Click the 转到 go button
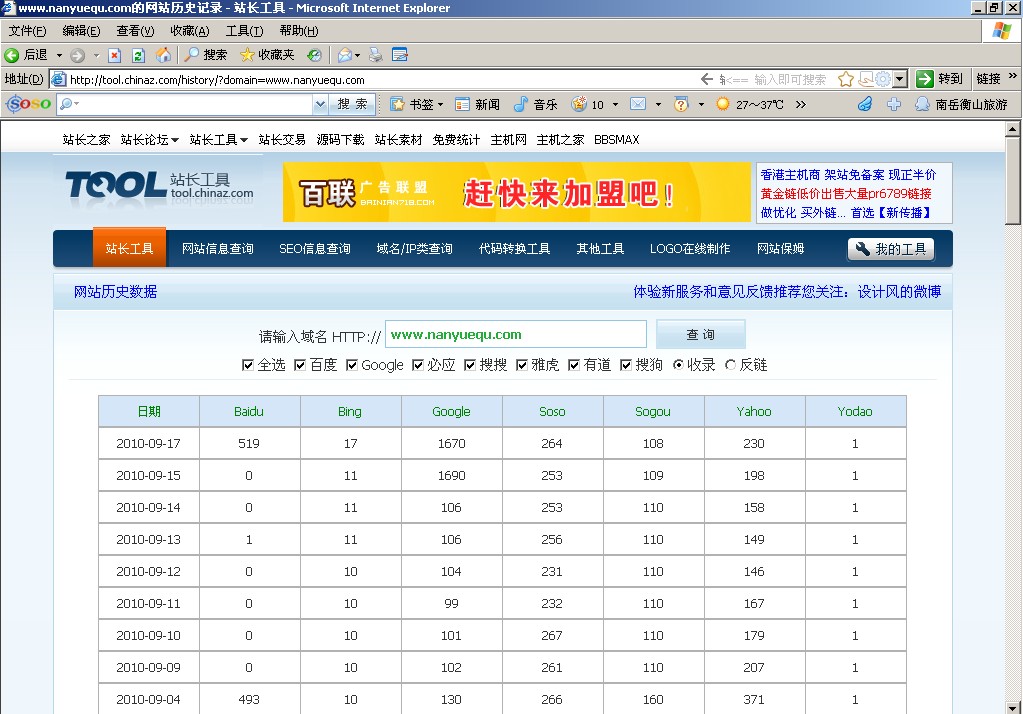The height and width of the screenshot is (714, 1023). [939, 79]
